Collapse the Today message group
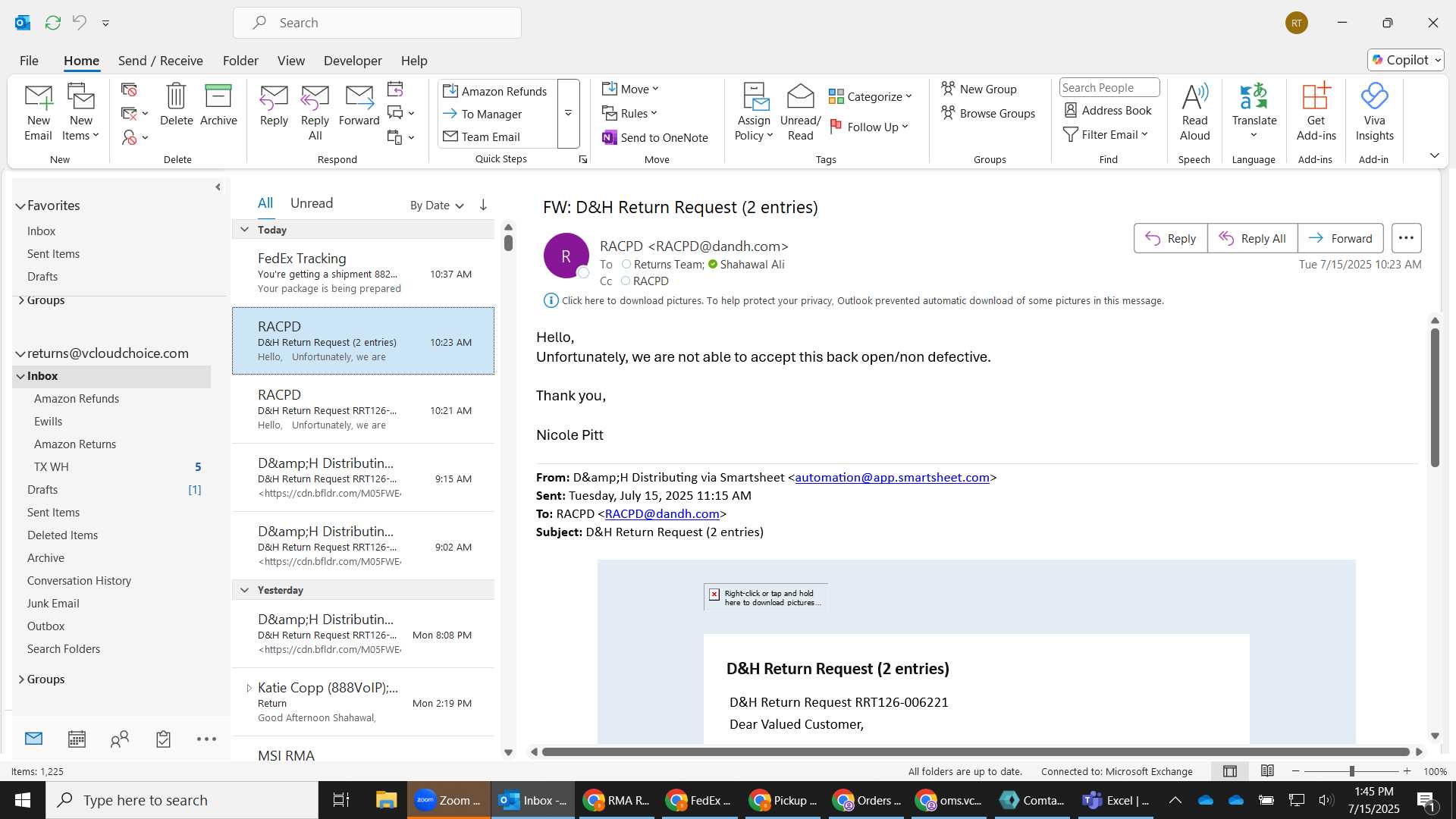Viewport: 1456px width, 819px height. [244, 230]
